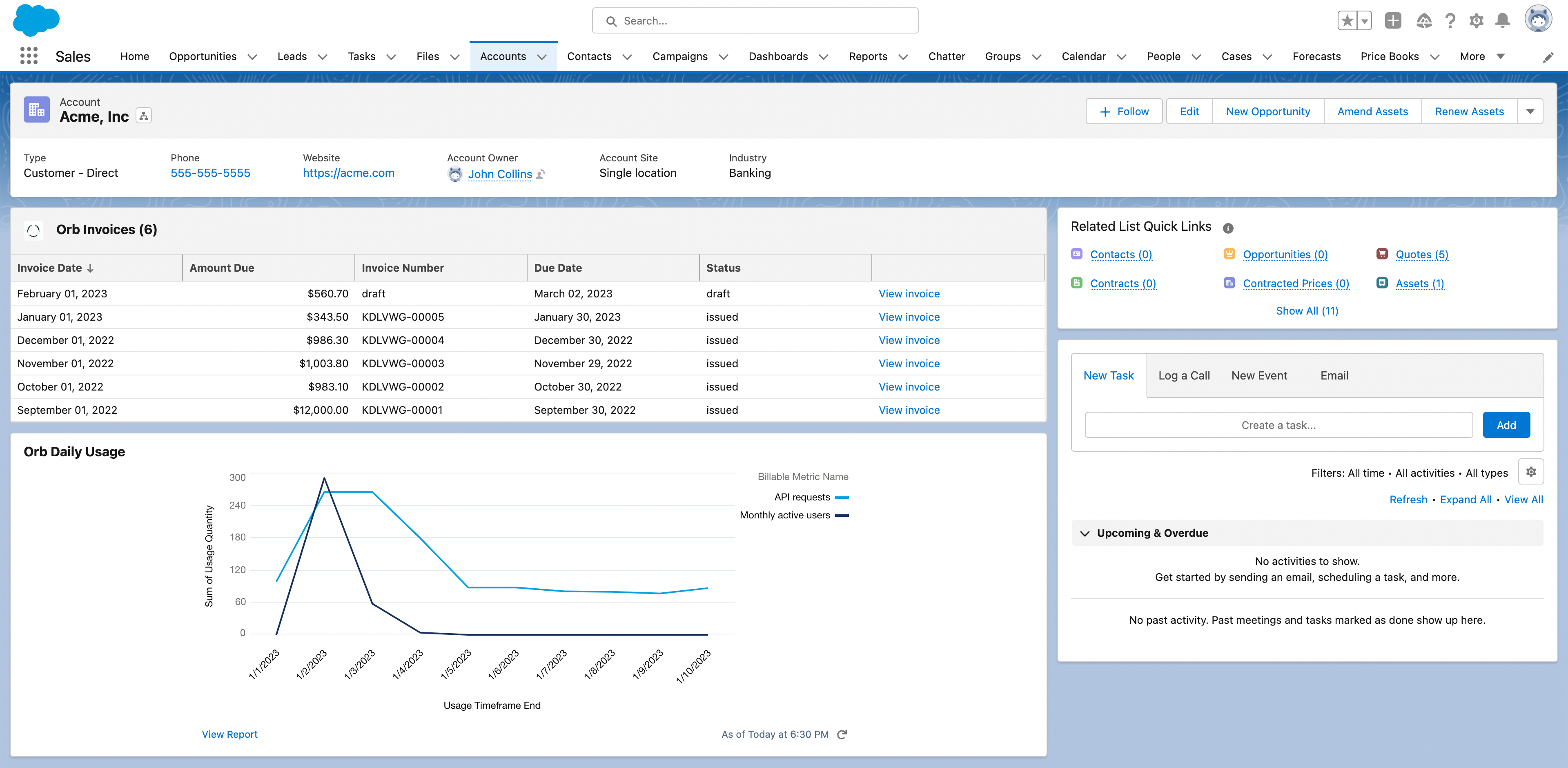The height and width of the screenshot is (768, 1568).
Task: Click the Contracts quick link icon
Action: pos(1077,283)
